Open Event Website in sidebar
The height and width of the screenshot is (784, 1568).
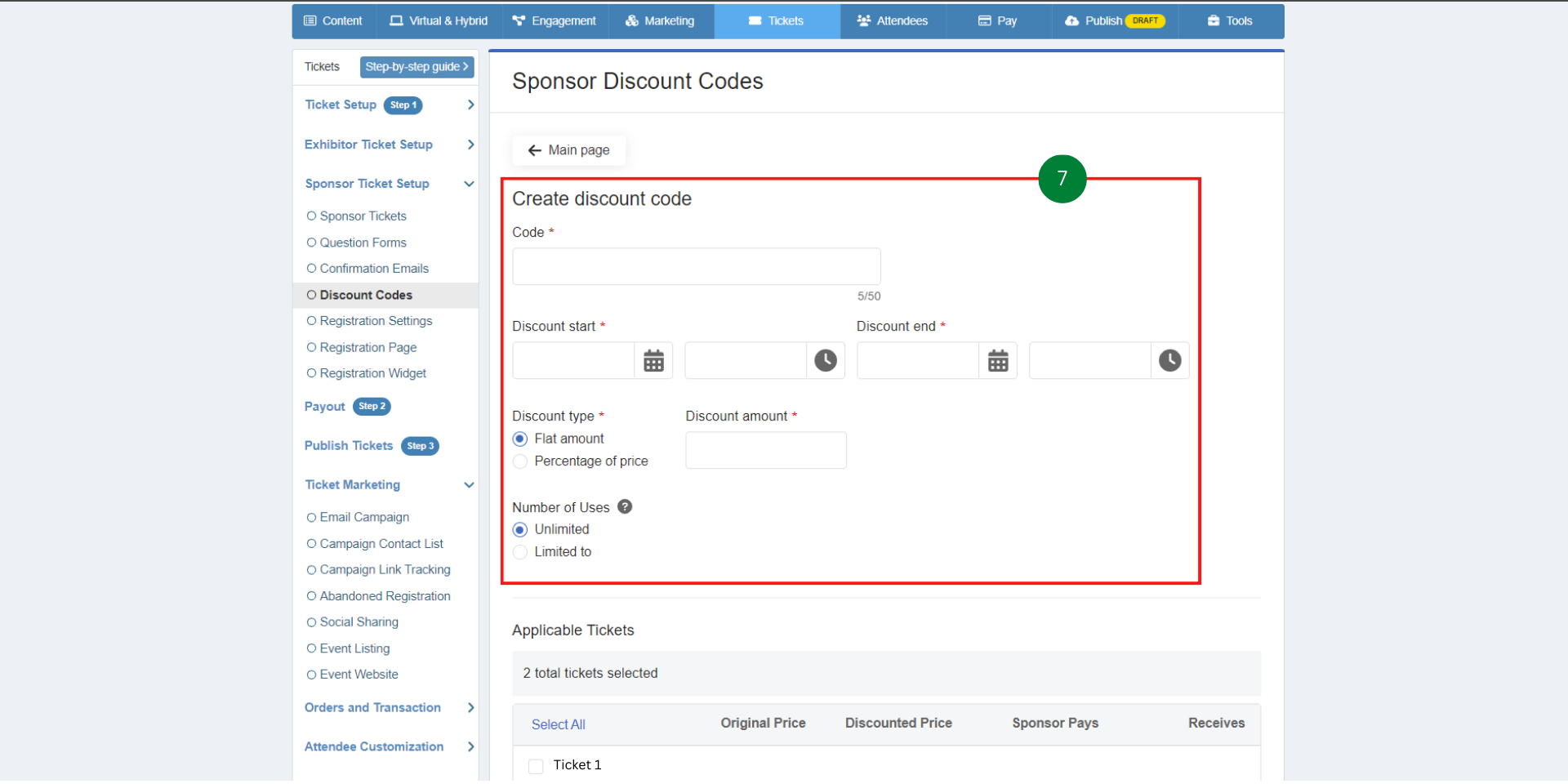[x=359, y=675]
